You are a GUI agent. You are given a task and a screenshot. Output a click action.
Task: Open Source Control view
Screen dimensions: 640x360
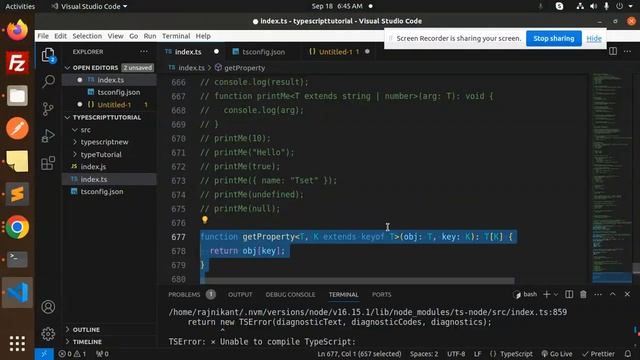point(48,109)
